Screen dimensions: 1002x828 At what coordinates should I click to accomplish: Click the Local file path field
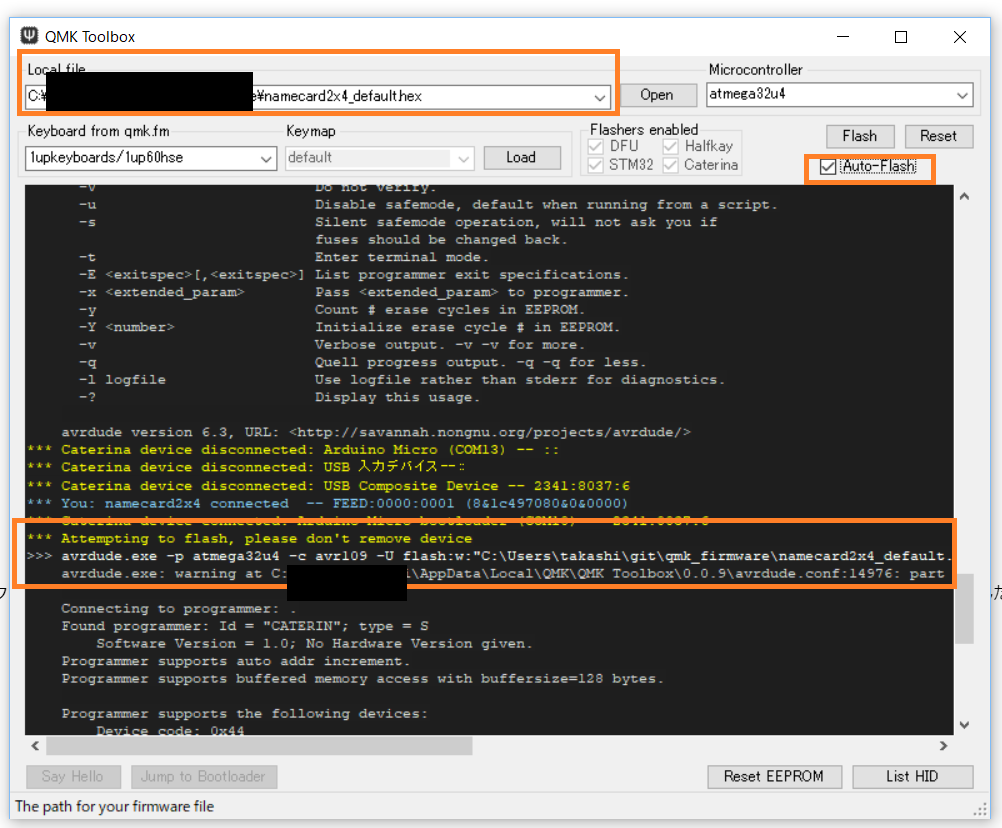point(318,97)
